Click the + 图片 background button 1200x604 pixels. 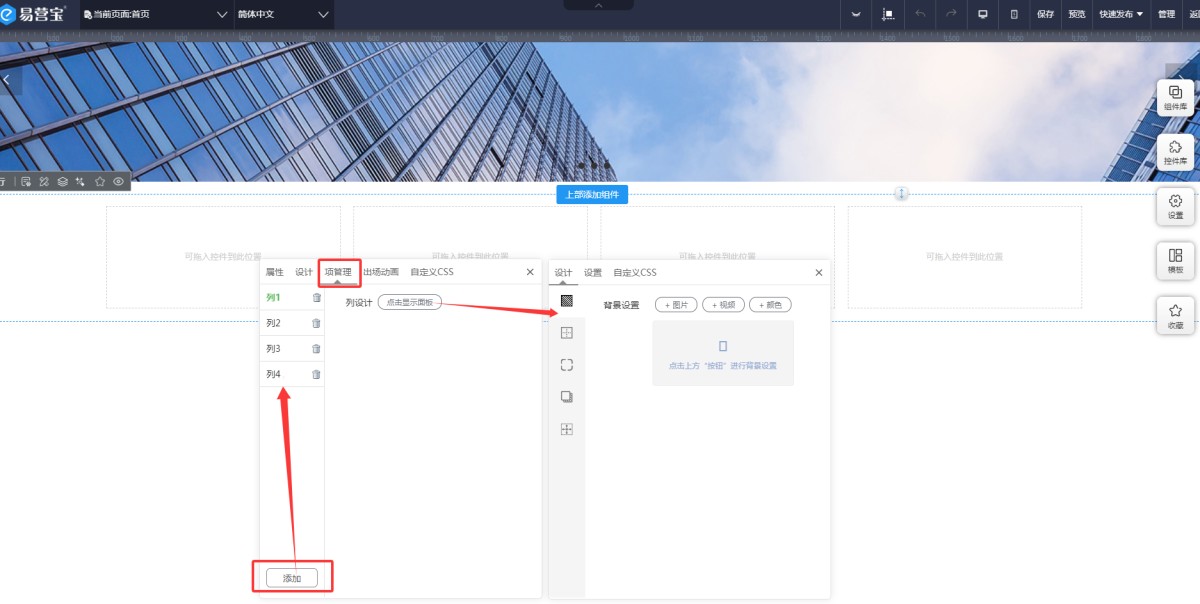(x=676, y=305)
